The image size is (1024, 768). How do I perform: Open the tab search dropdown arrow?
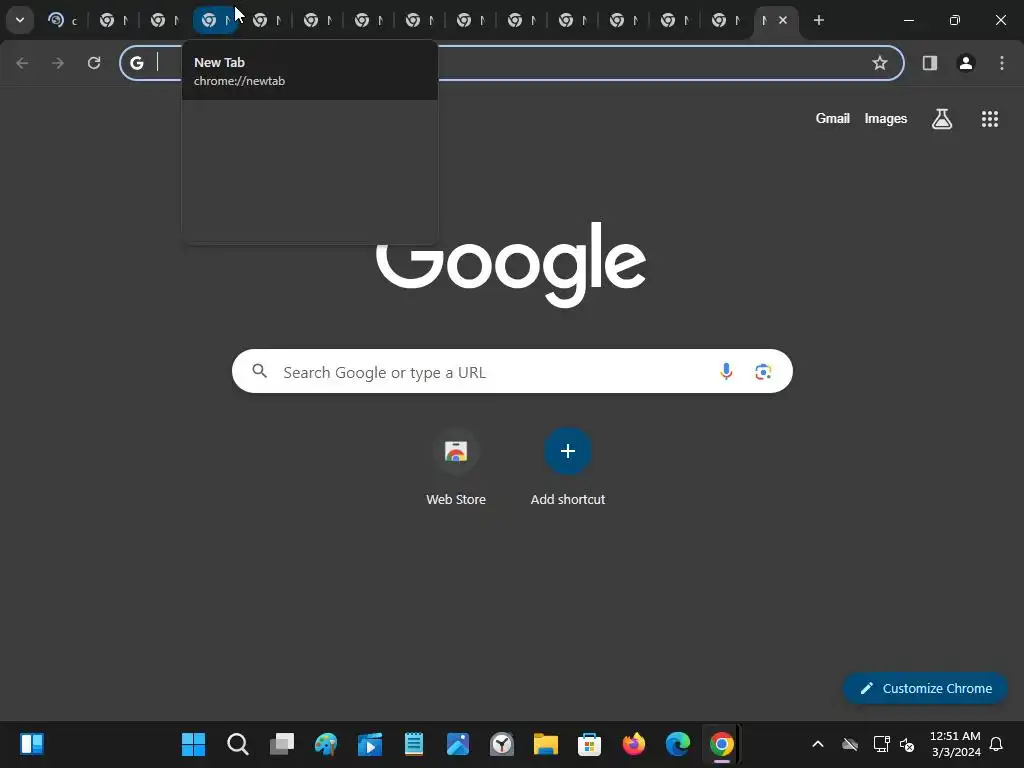click(20, 20)
